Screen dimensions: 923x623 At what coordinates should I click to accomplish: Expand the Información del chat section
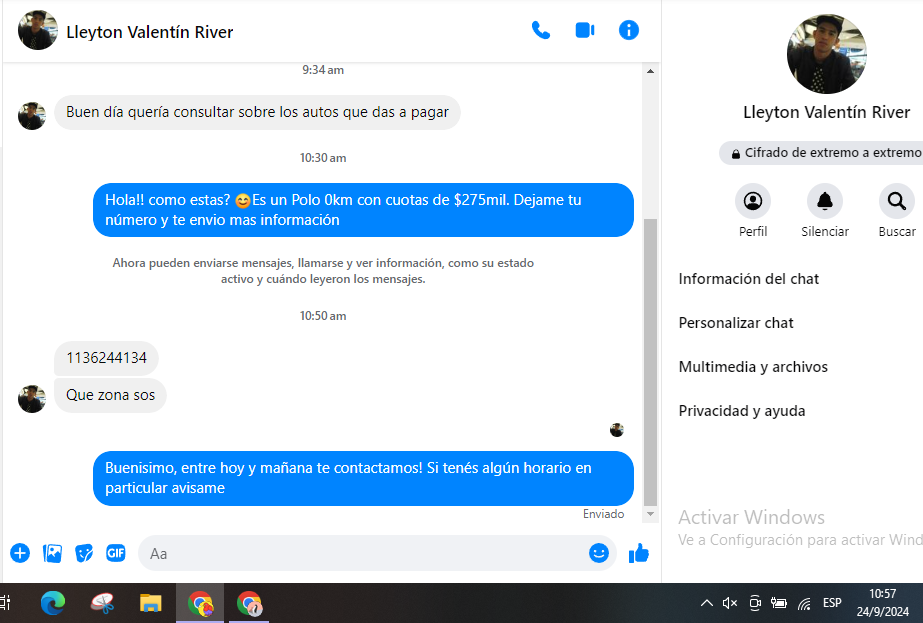749,279
